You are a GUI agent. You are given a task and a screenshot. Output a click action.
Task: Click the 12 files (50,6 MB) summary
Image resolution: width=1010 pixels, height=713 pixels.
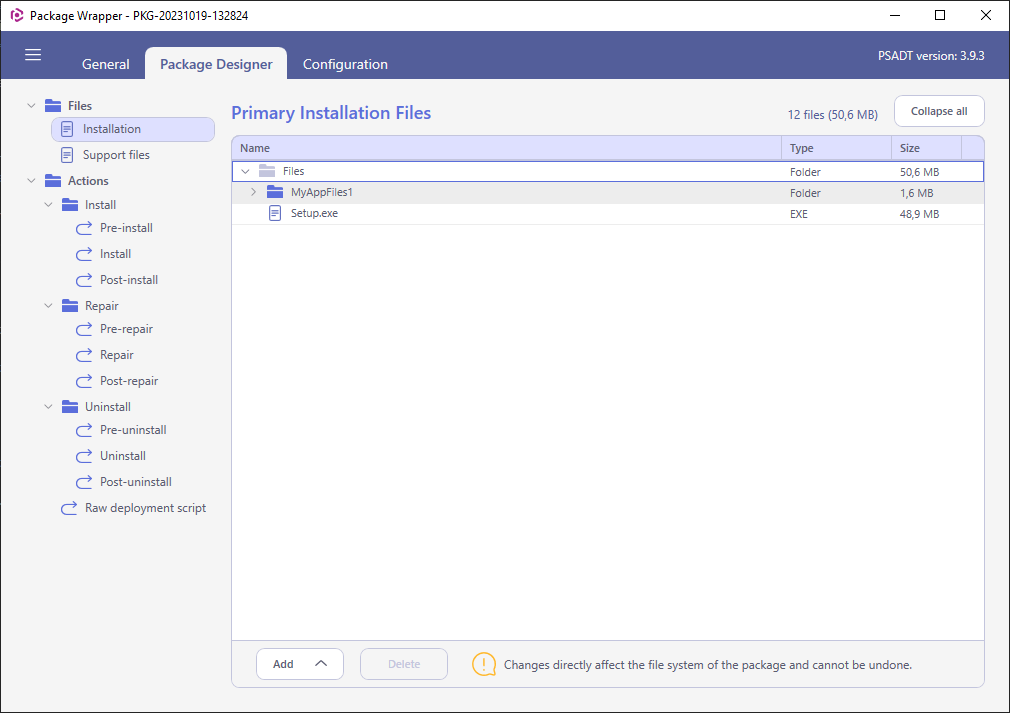[832, 115]
